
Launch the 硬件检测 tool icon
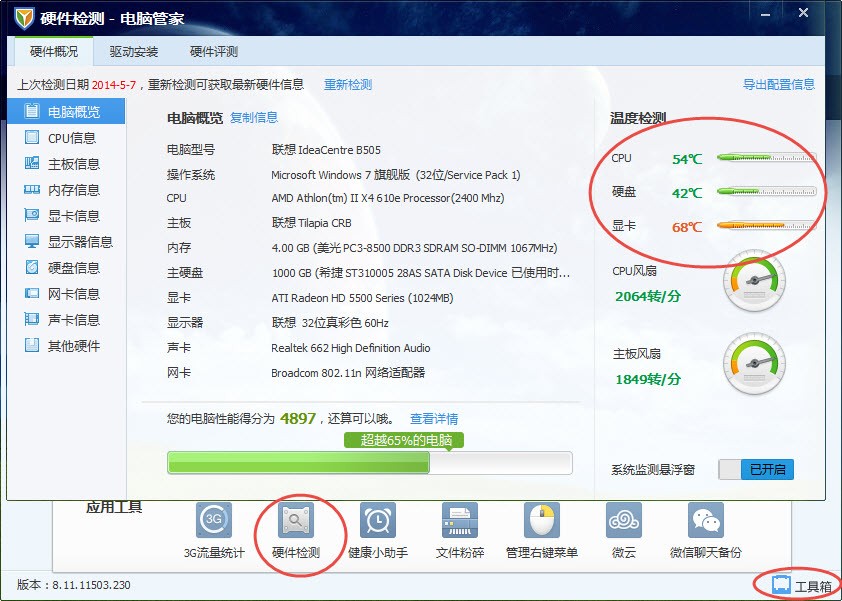click(296, 519)
